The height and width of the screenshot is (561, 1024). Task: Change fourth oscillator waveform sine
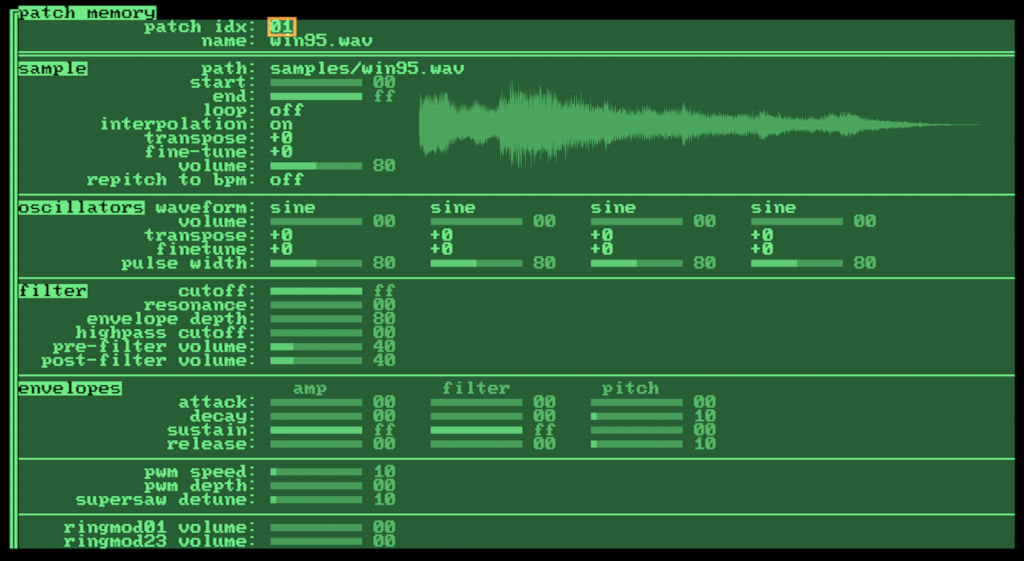tap(773, 208)
